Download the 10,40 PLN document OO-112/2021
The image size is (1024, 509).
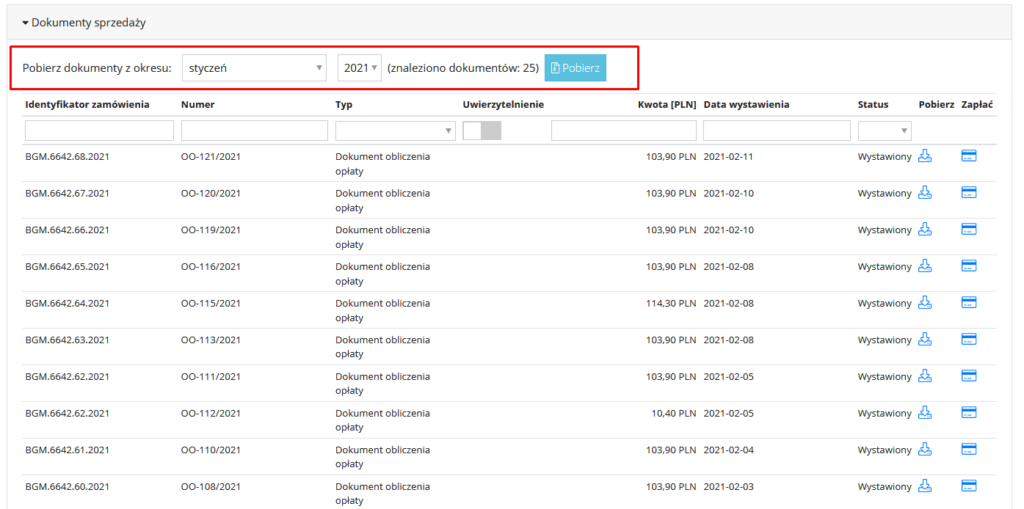coord(925,412)
